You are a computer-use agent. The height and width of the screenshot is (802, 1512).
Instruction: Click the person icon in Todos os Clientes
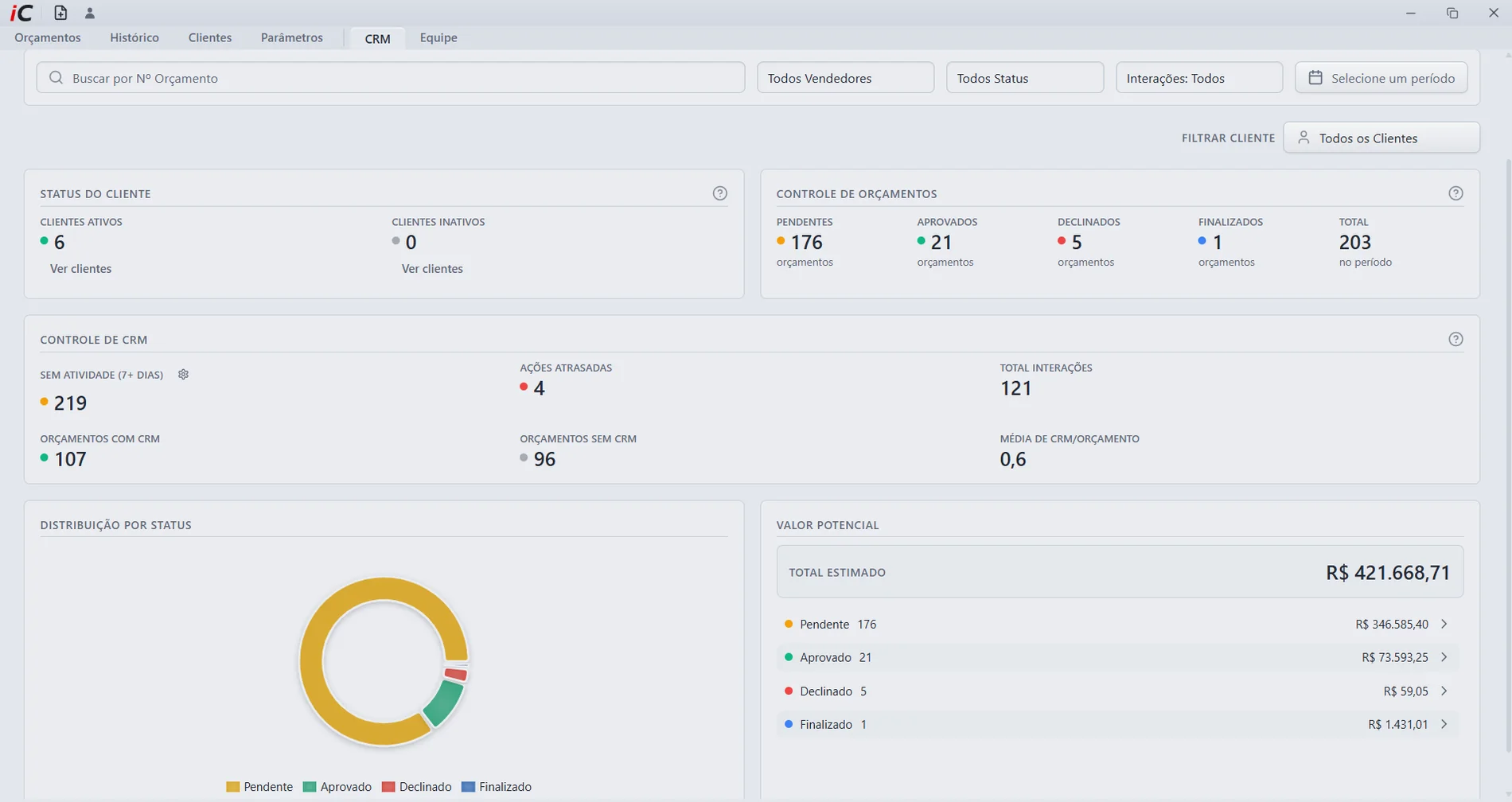(1304, 138)
